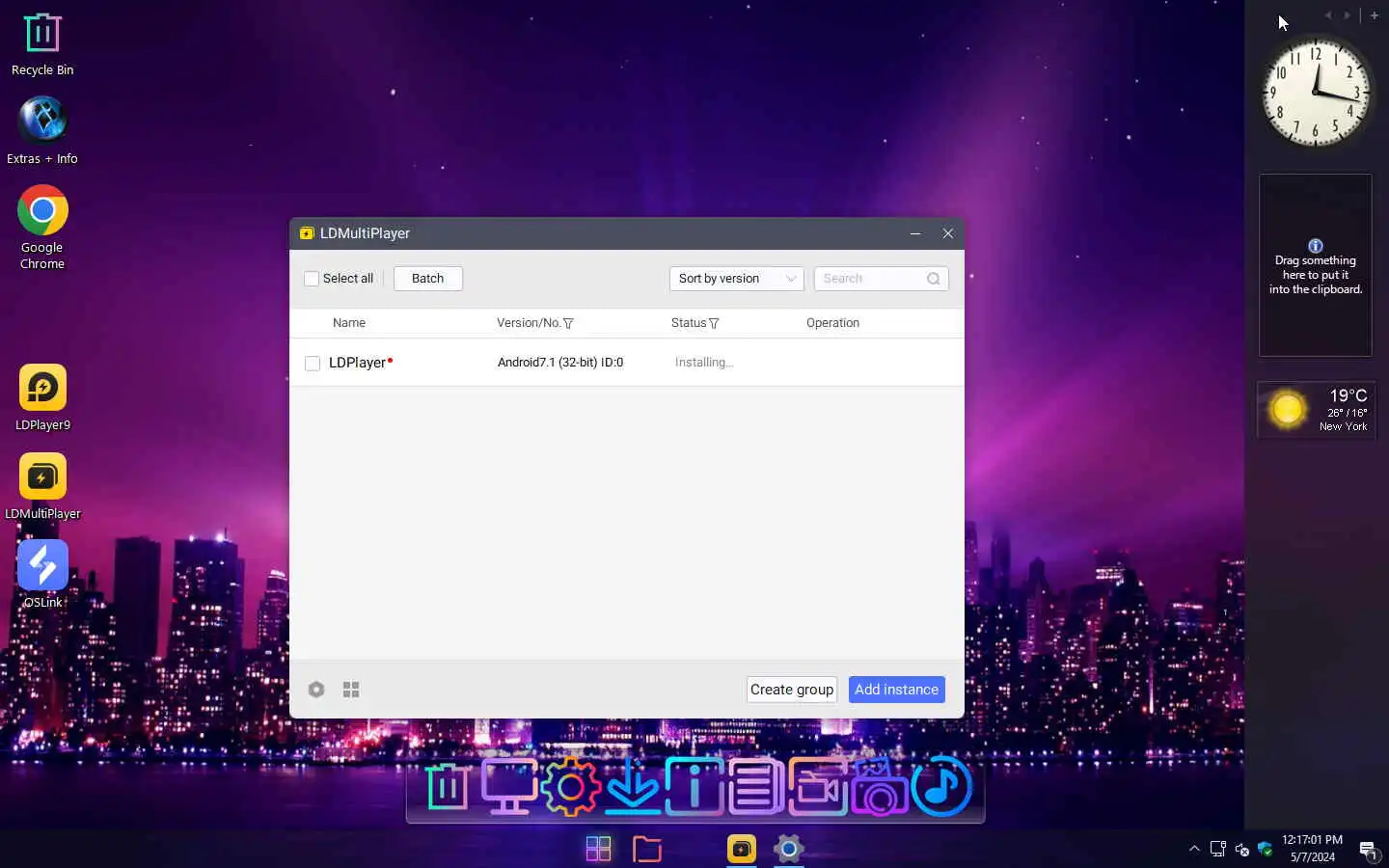Open the Windows Start button

pos(598,849)
